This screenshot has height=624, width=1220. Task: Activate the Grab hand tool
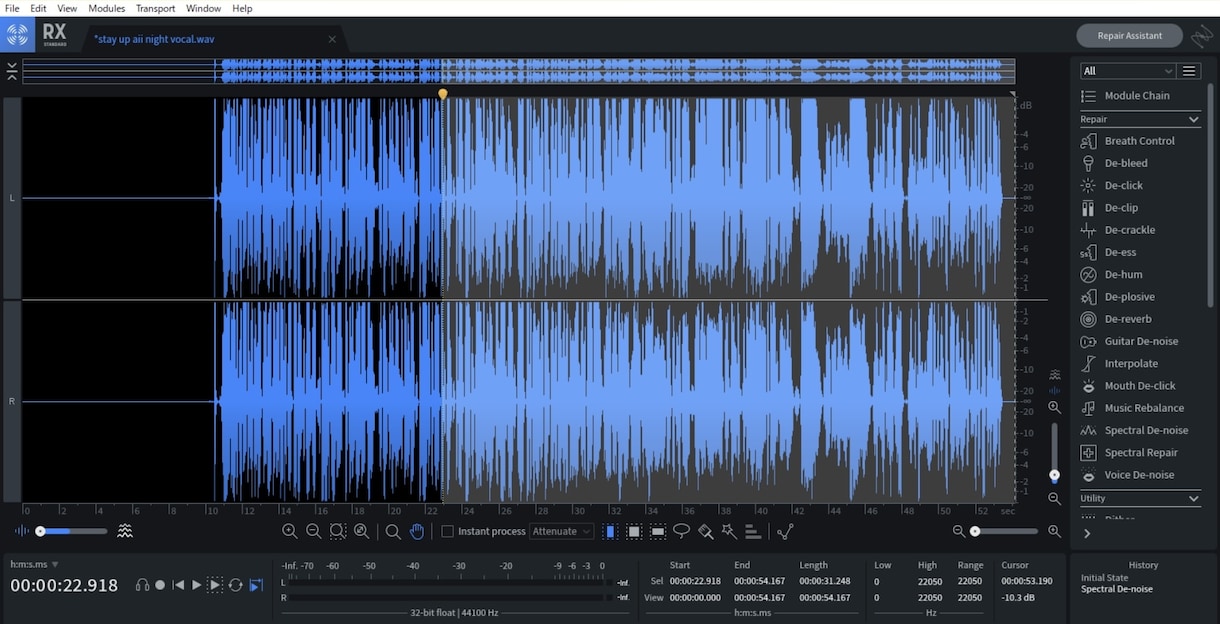(417, 531)
